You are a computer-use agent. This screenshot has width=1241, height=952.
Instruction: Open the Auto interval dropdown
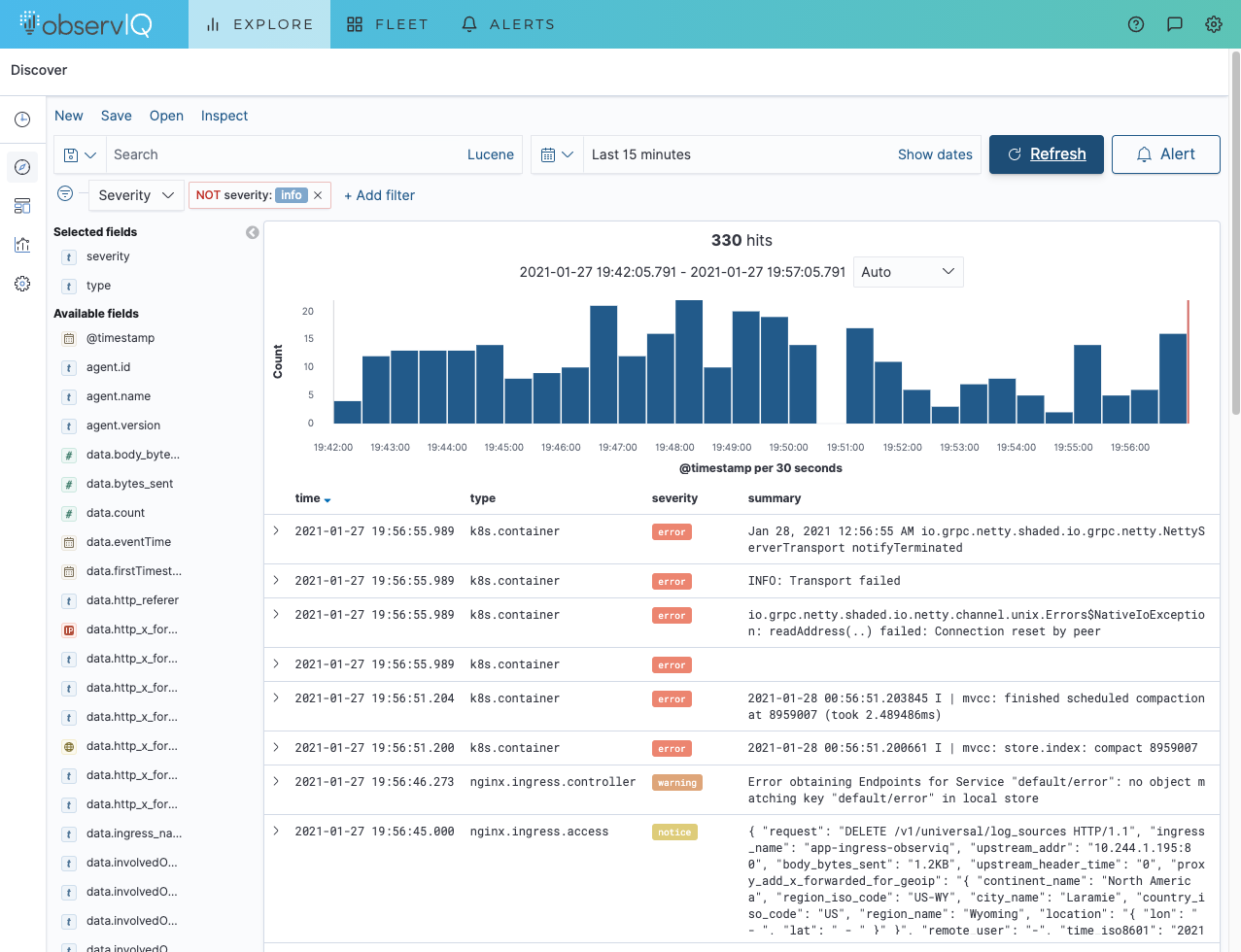pos(908,272)
